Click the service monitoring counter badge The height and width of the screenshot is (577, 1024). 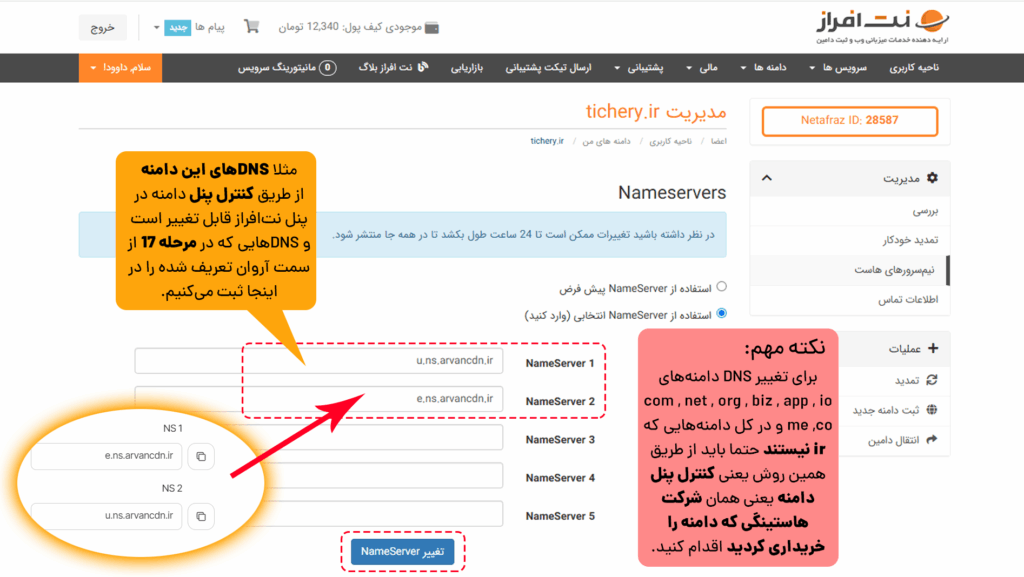[x=328, y=67]
